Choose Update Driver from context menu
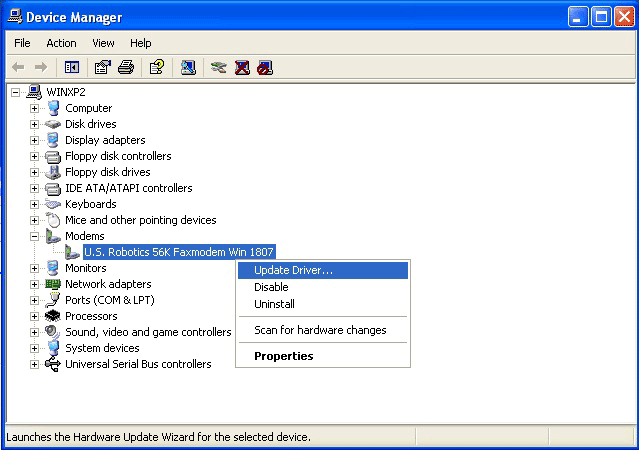 293,270
